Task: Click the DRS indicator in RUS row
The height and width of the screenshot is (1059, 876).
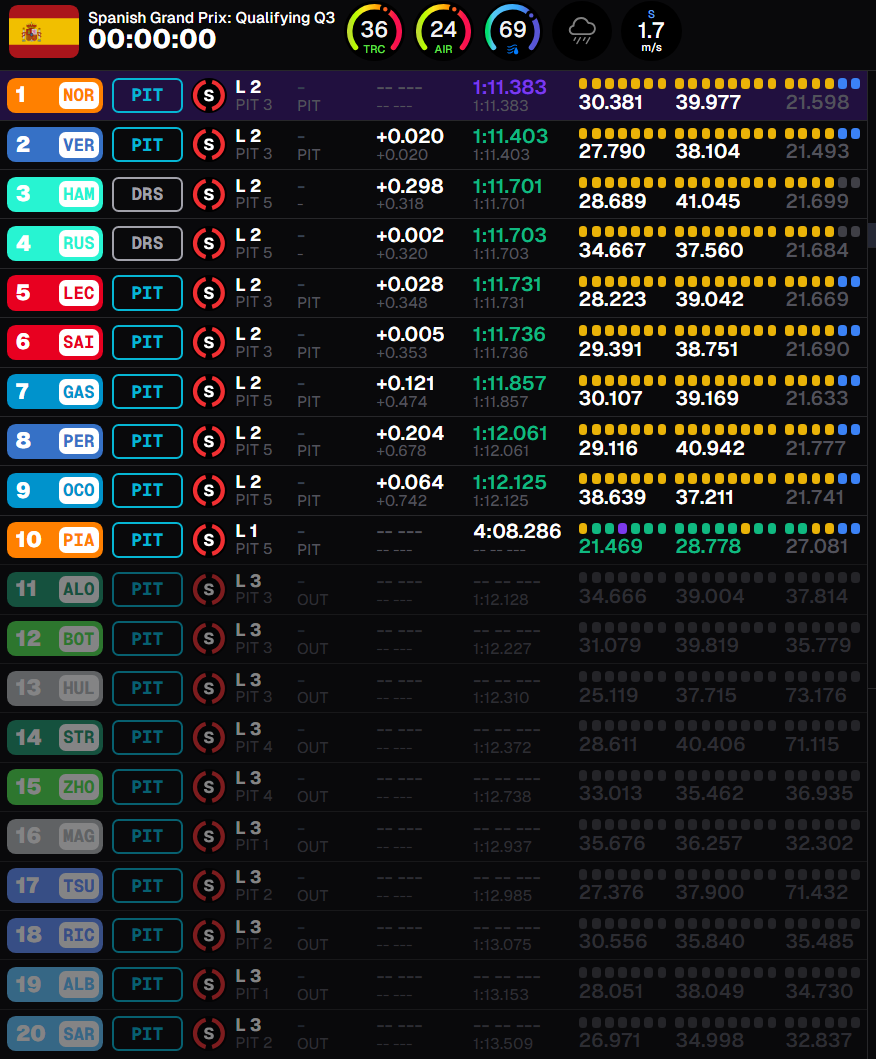Action: point(147,243)
